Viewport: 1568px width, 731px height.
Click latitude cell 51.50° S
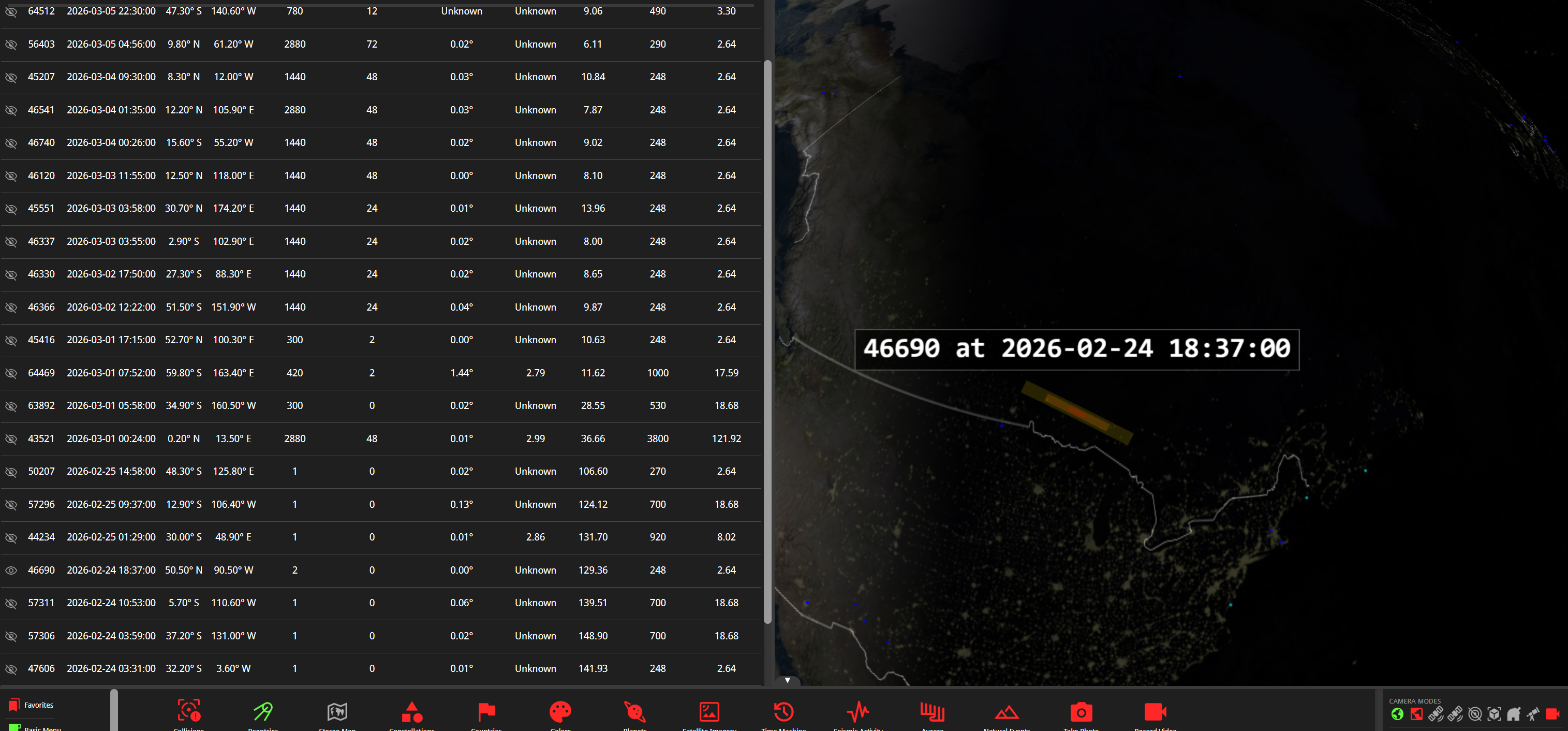[x=184, y=307]
